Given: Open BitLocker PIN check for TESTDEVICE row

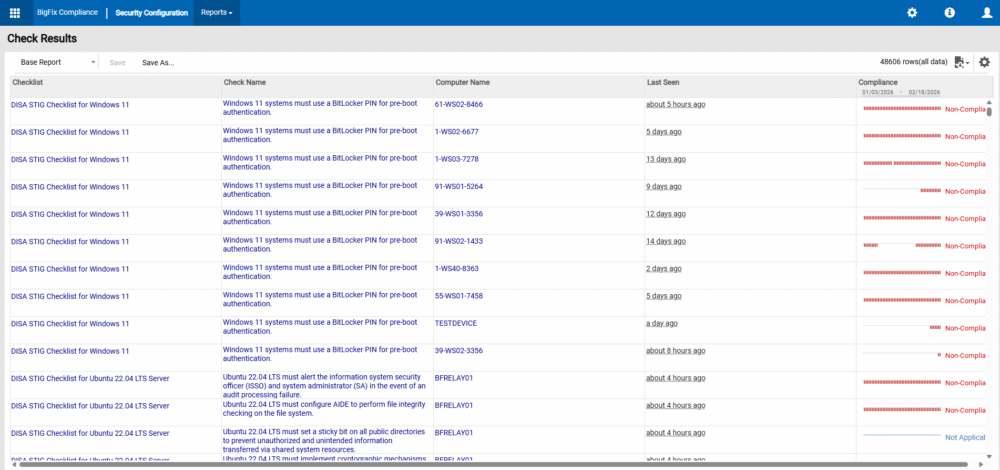Looking at the screenshot, I should (320, 327).
